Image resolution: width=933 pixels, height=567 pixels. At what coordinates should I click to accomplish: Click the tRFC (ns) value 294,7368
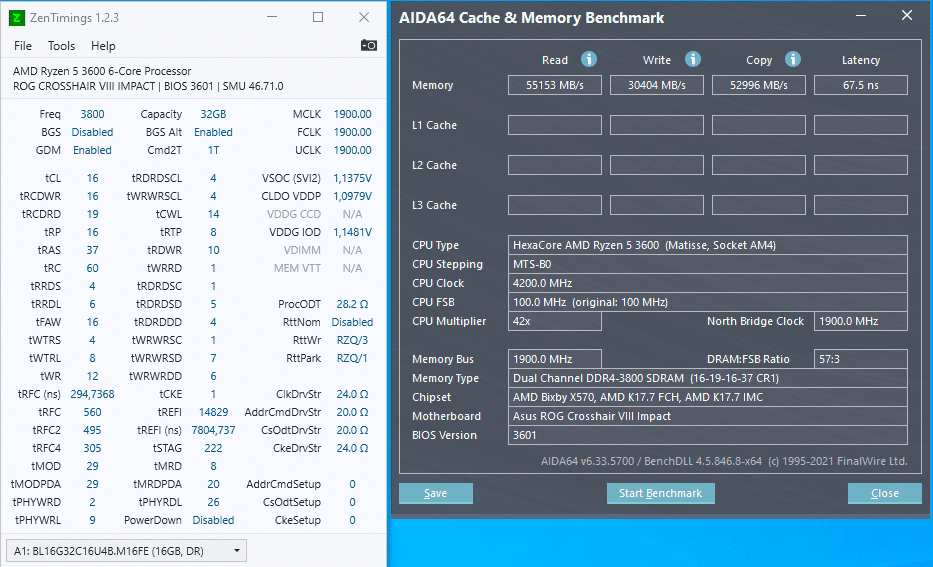92,394
